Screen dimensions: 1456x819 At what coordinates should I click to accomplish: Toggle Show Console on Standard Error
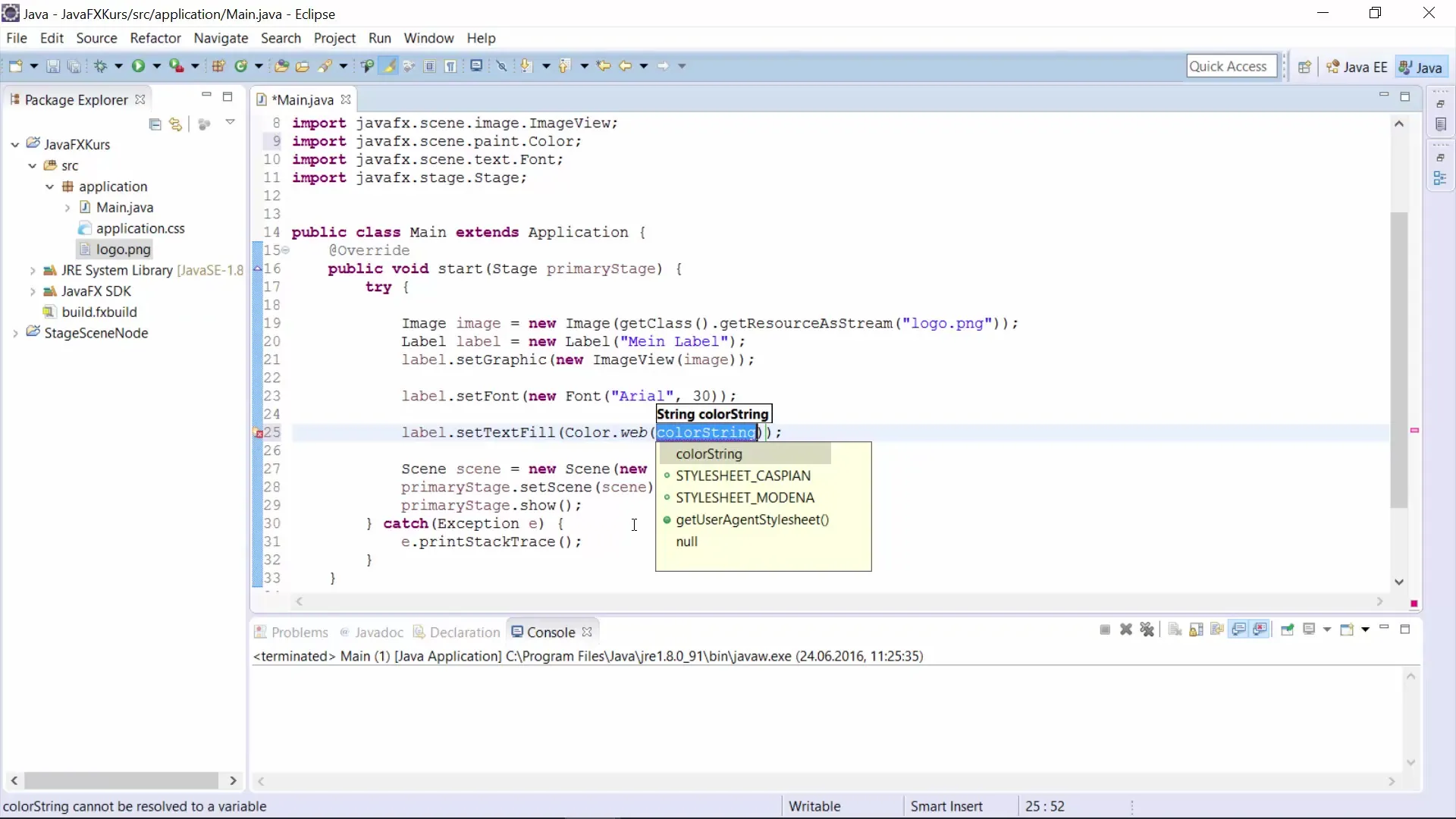coord(1260,630)
